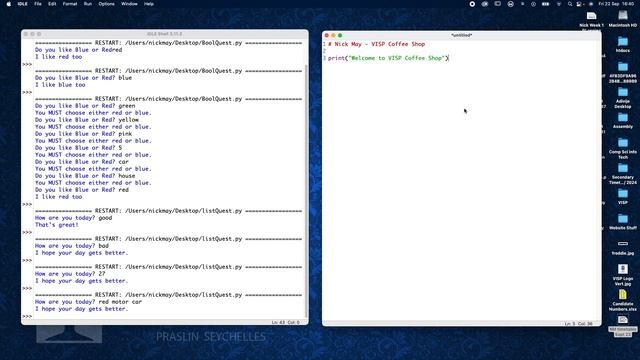Click 'Do you like Blue or Red? house' line
The height and width of the screenshot is (360, 640).
click(x=85, y=176)
